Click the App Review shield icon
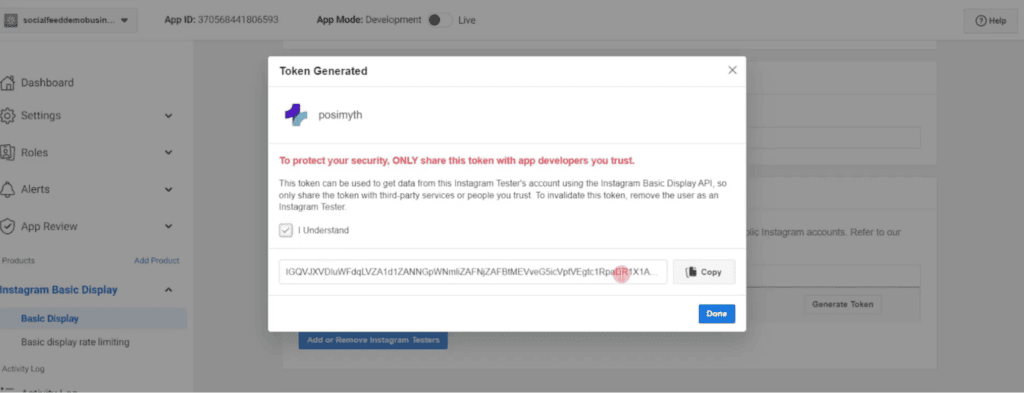1024x393 pixels. click(8, 227)
